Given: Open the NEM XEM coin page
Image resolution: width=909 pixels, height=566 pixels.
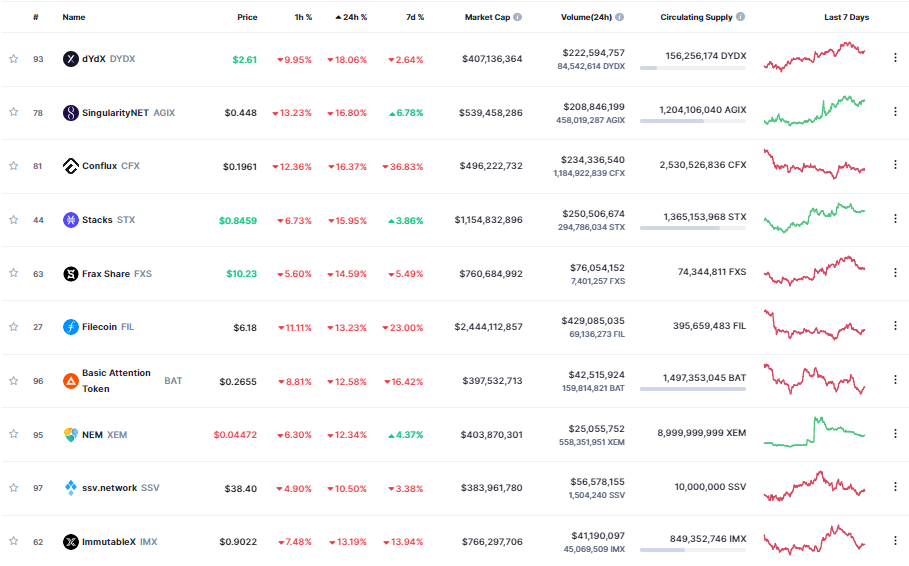Looking at the screenshot, I should [x=104, y=434].
